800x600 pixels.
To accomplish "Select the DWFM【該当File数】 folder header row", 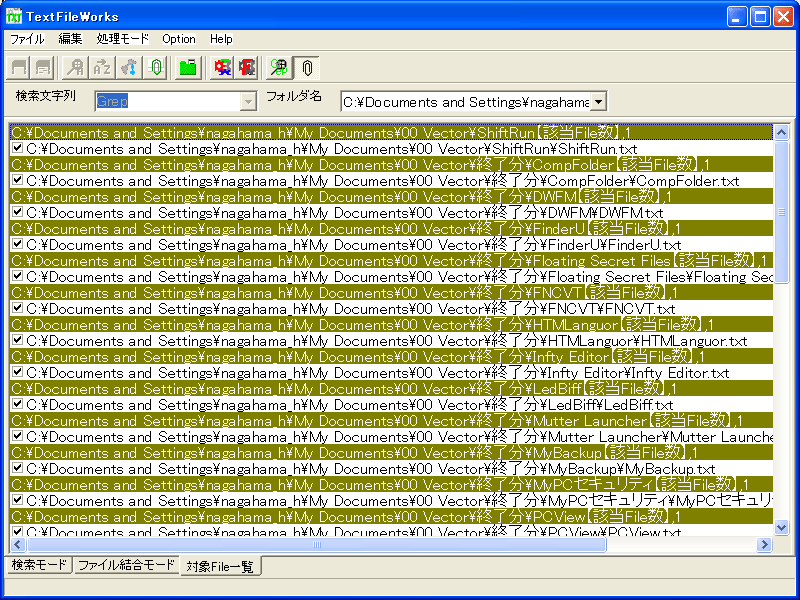I will click(391, 196).
